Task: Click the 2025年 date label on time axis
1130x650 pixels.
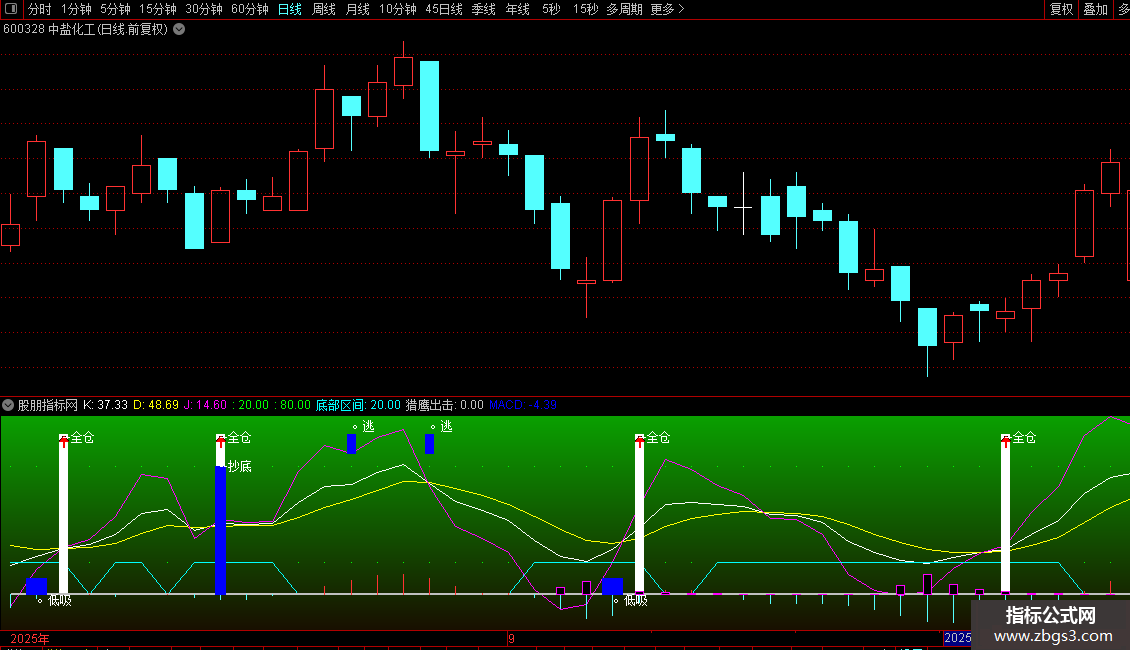Action: tap(30, 638)
